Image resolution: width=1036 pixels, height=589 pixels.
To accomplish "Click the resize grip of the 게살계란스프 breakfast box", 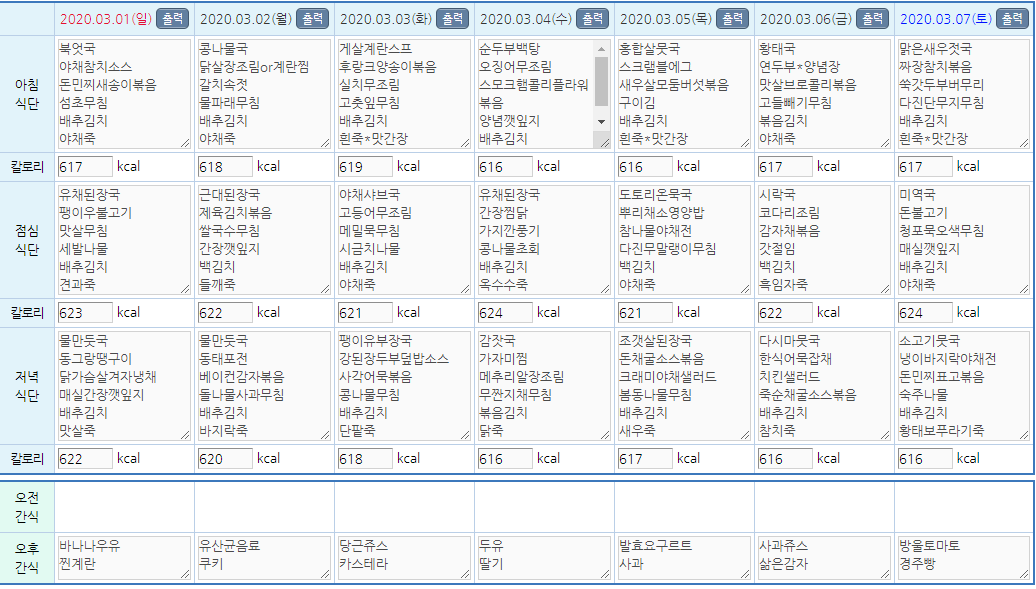I will pos(464,143).
